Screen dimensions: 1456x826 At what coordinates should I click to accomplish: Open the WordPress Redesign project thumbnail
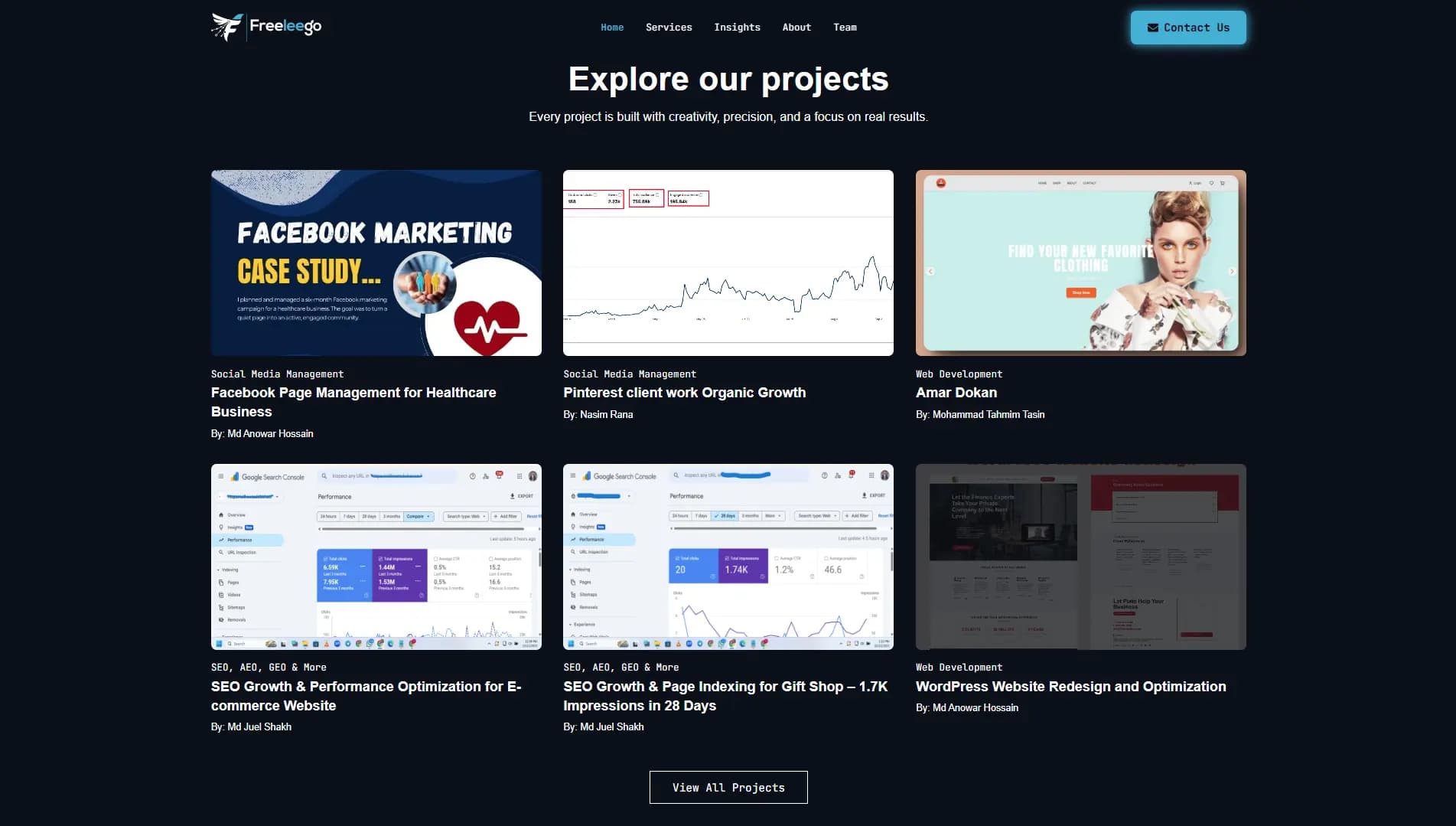click(x=1081, y=557)
